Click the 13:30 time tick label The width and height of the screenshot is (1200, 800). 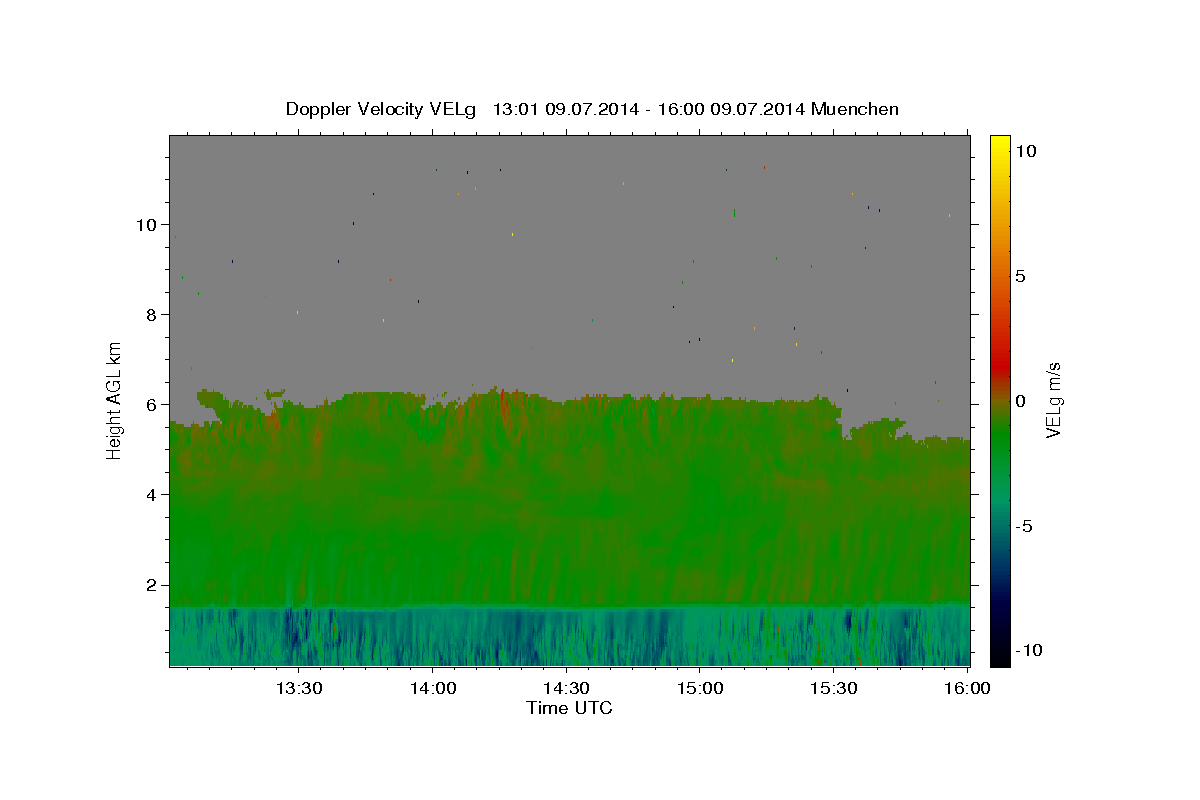(298, 688)
